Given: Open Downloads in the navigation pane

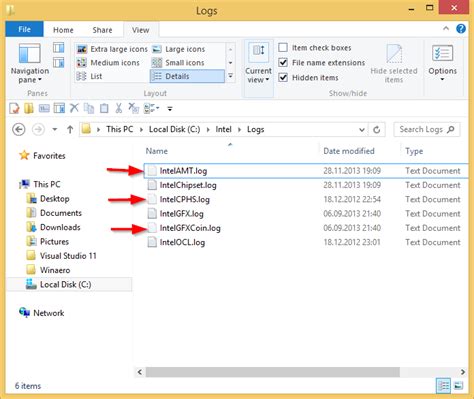Looking at the screenshot, I should pos(54,227).
